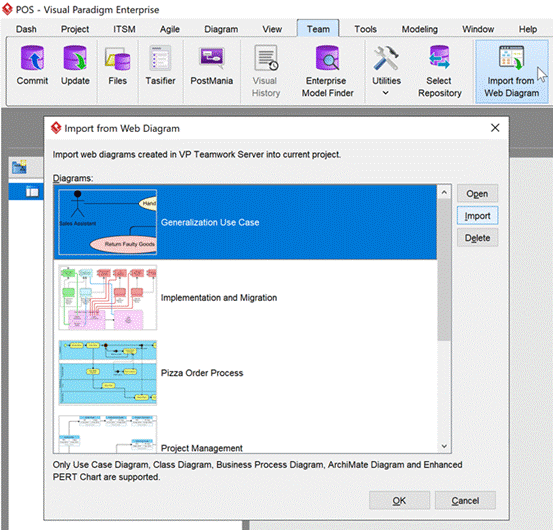The width and height of the screenshot is (553, 530).
Task: Open the Window menu tab
Action: pos(478,29)
